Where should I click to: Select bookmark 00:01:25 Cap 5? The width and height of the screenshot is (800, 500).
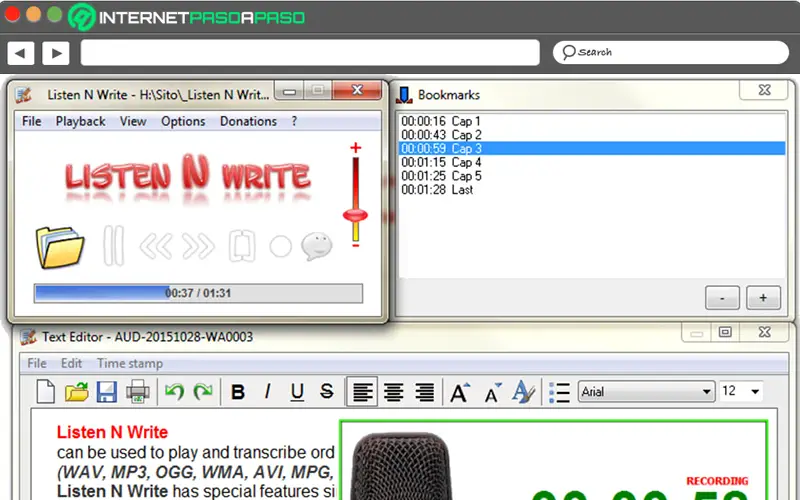592,176
